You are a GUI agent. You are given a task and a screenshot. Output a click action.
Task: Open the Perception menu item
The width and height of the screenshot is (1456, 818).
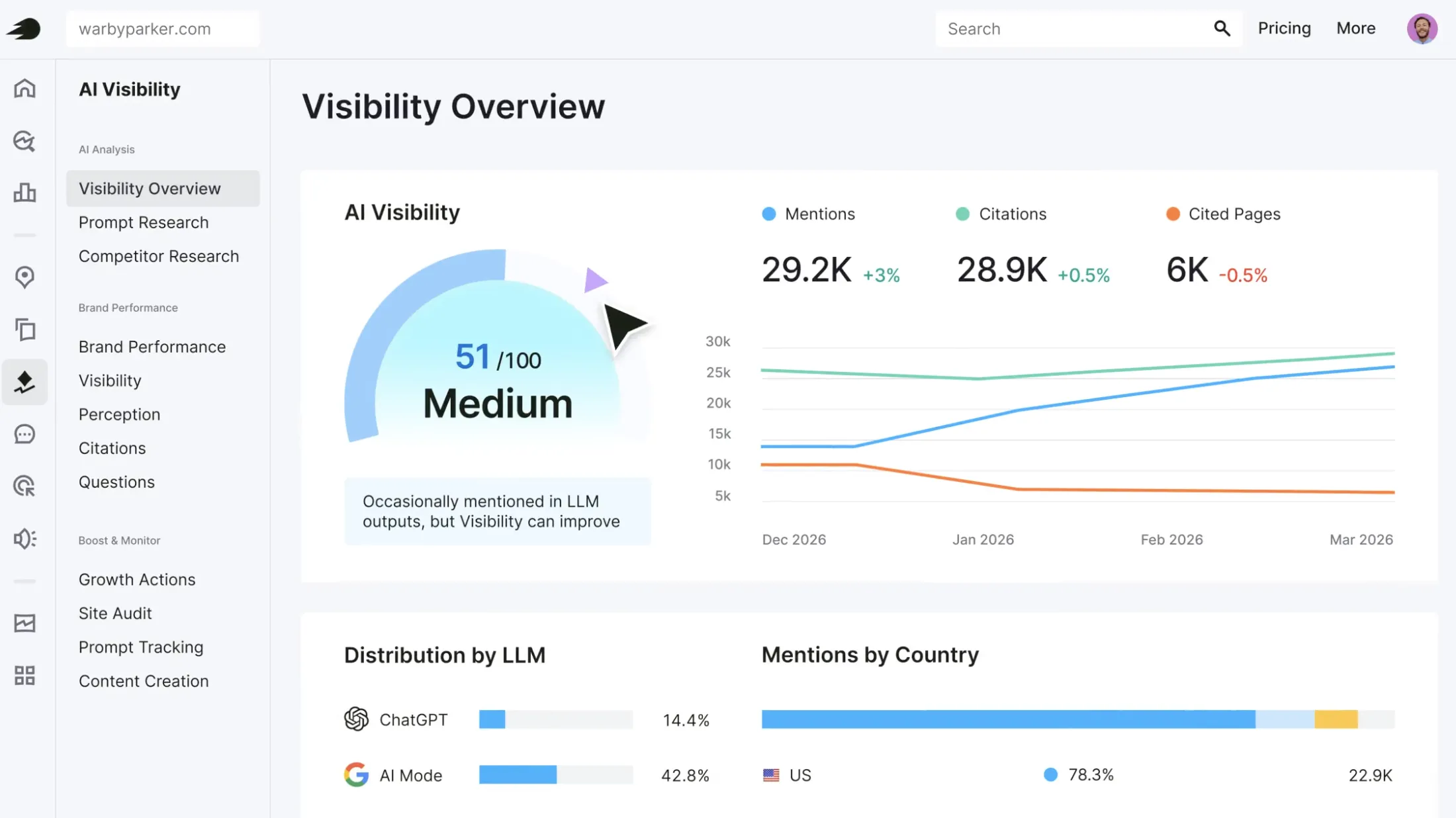click(119, 414)
